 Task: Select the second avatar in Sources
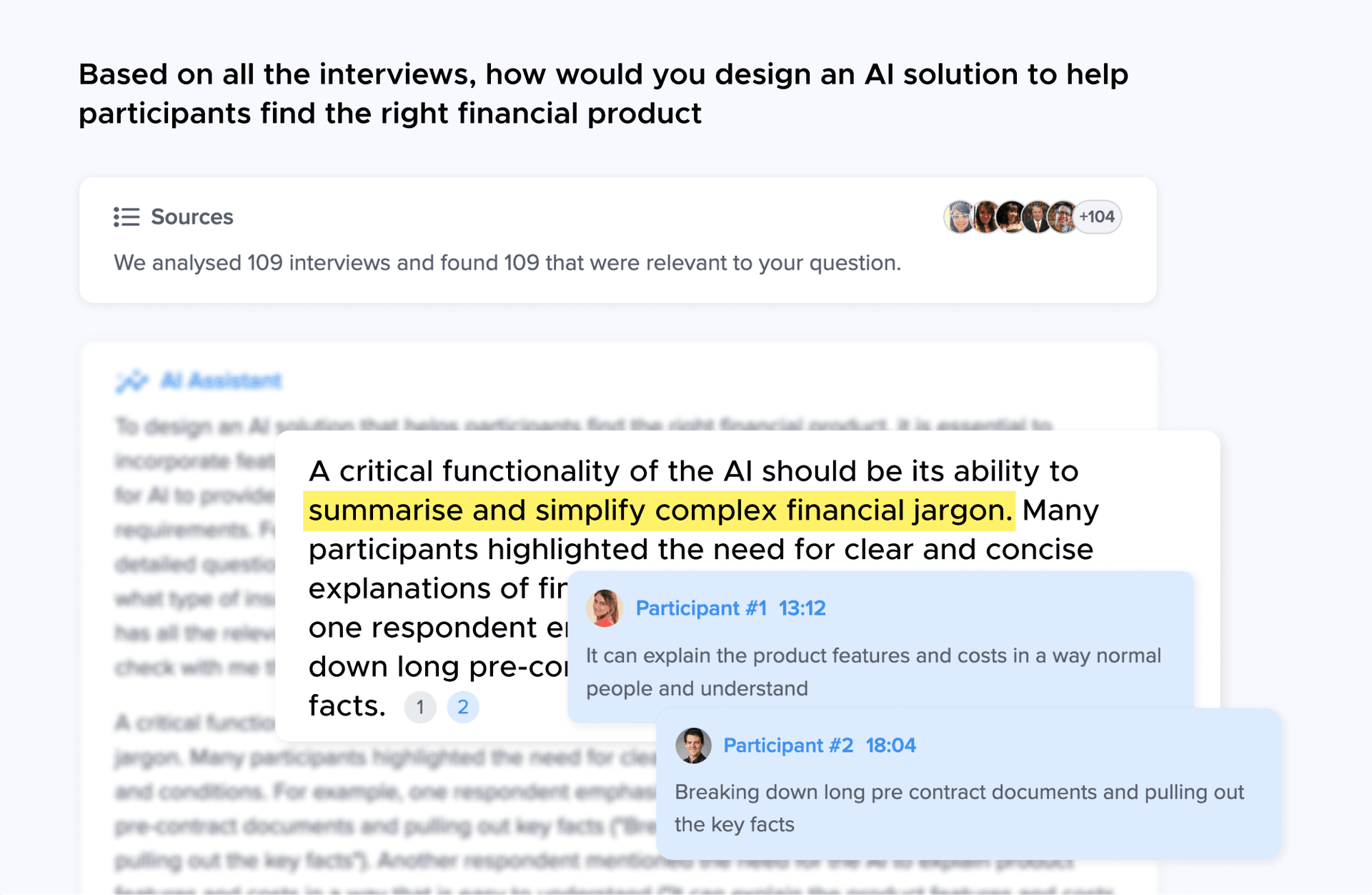pos(985,217)
